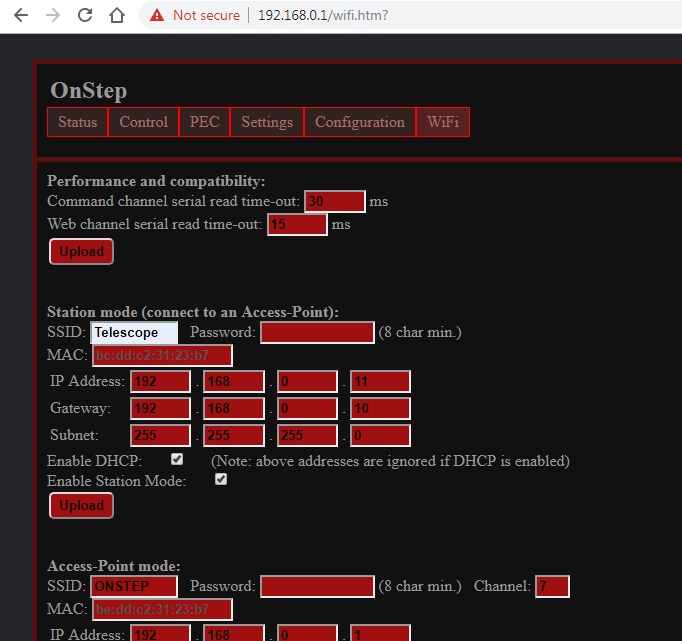
Task: Edit Access-Point IP Address first octet 192
Action: (160, 633)
